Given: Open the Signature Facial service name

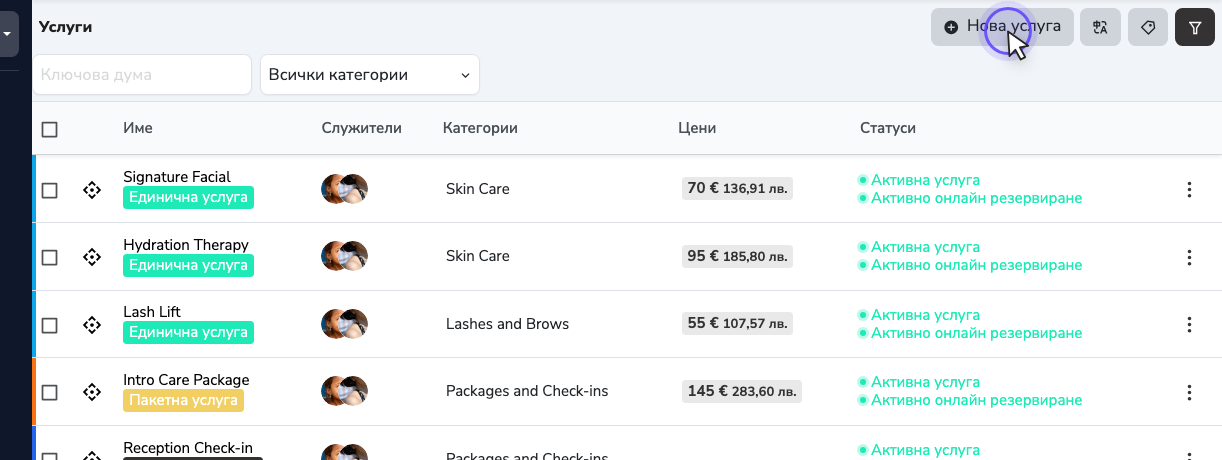Looking at the screenshot, I should tap(177, 177).
